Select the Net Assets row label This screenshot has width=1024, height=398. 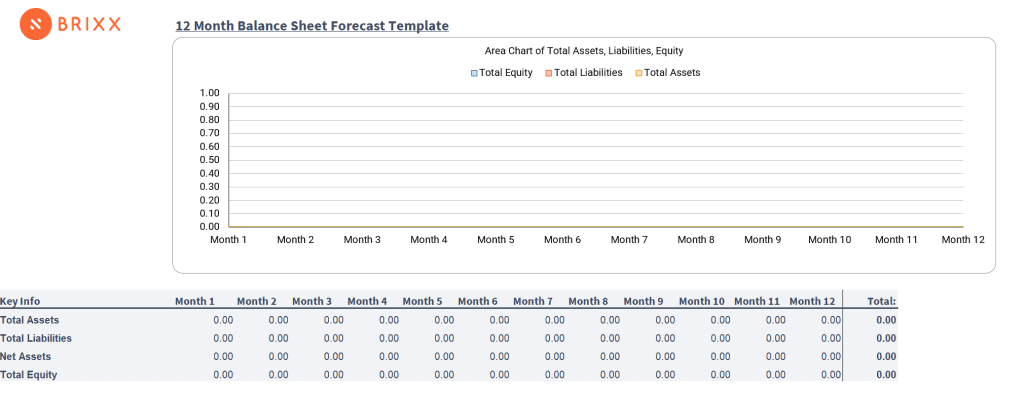coord(25,357)
